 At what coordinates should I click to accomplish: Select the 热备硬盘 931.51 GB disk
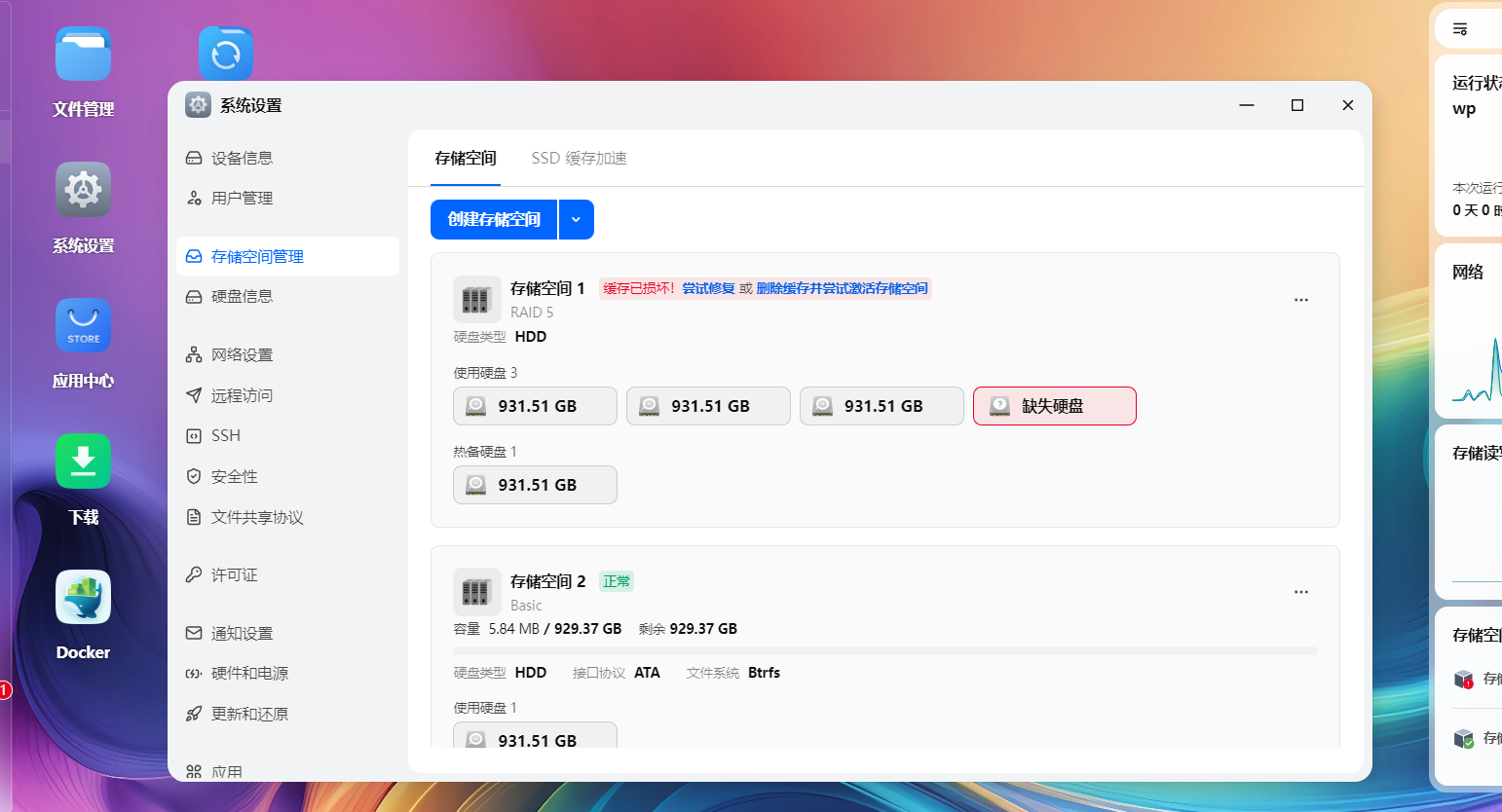(x=535, y=485)
